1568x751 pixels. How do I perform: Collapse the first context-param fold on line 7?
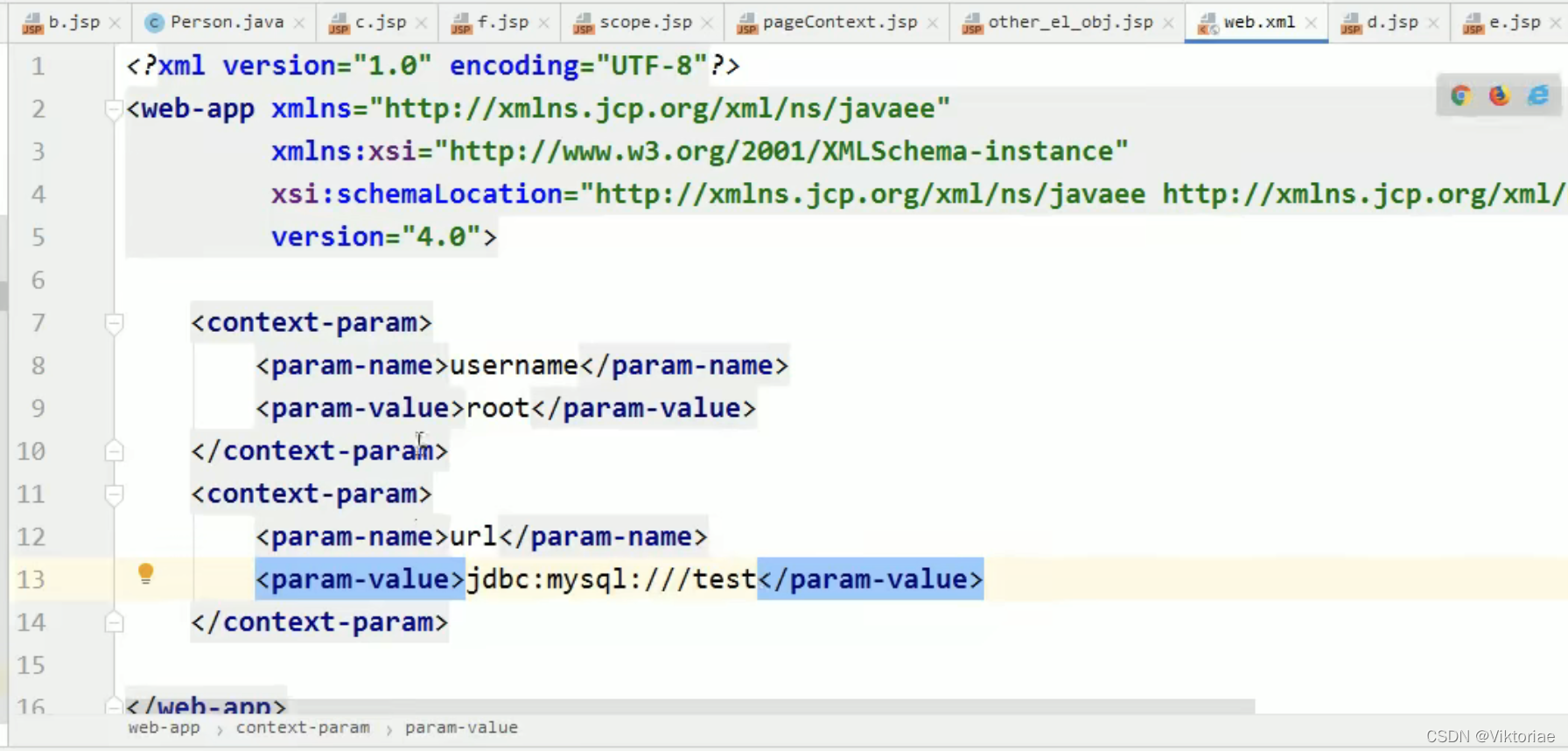point(114,324)
